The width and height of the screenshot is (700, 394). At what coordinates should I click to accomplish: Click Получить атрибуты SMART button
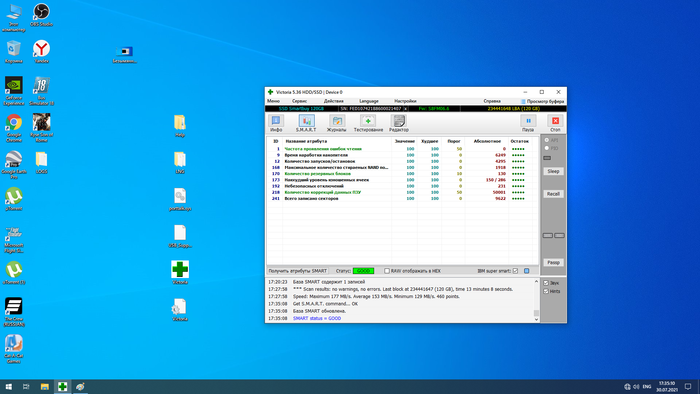pos(298,271)
